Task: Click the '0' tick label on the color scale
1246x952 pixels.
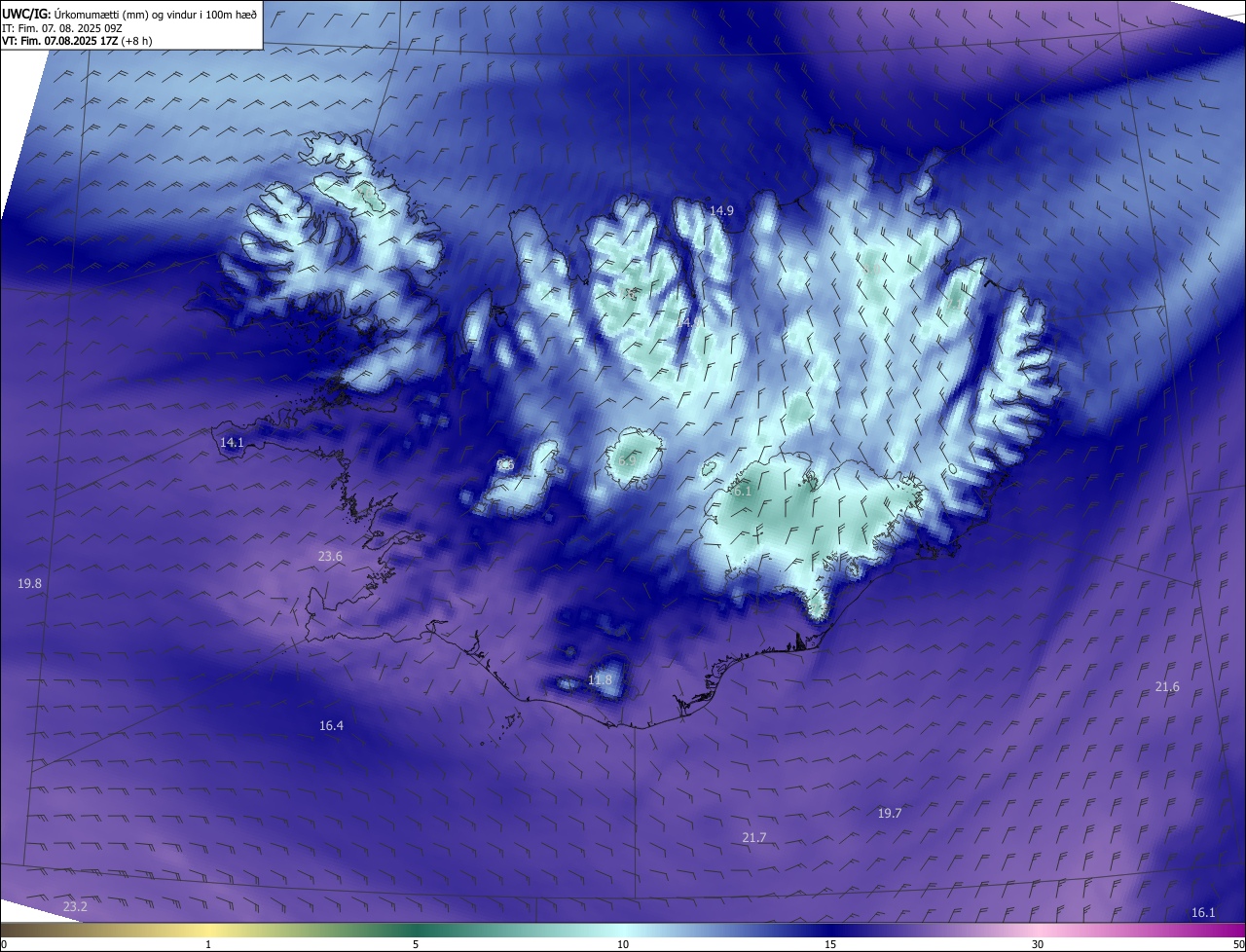Action: [x=4, y=944]
